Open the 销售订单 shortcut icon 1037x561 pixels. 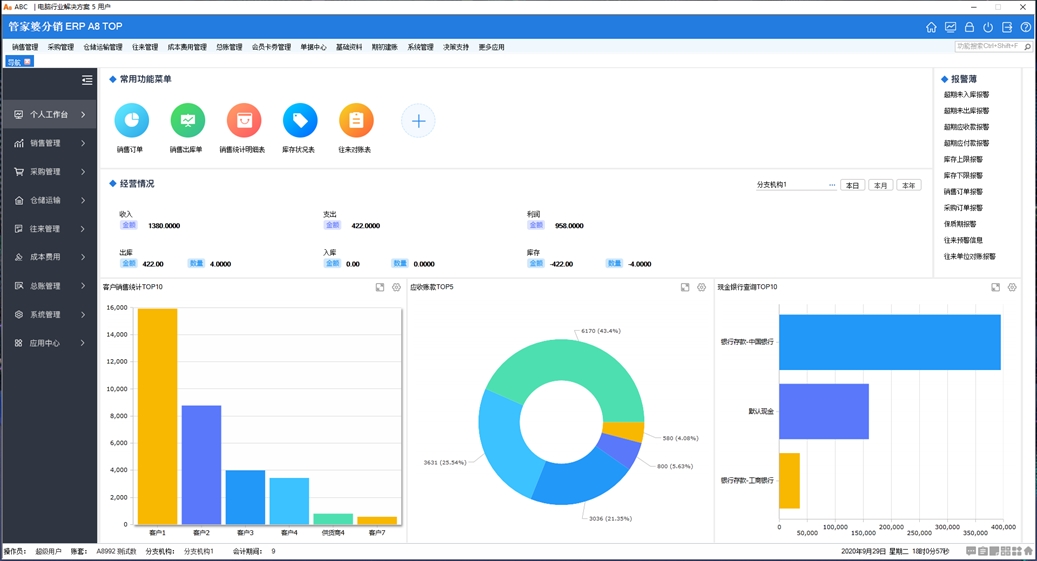(131, 121)
